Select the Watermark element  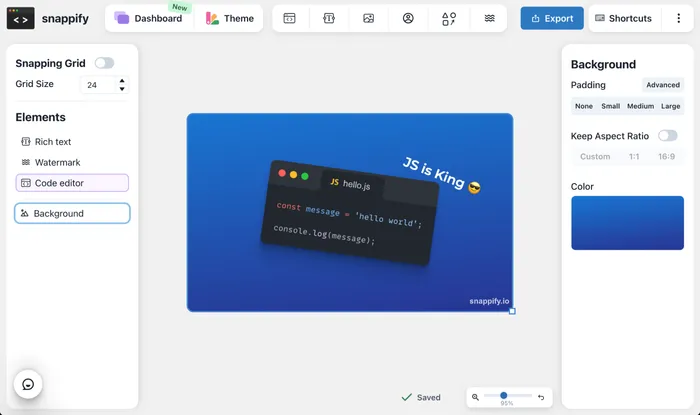(72, 162)
